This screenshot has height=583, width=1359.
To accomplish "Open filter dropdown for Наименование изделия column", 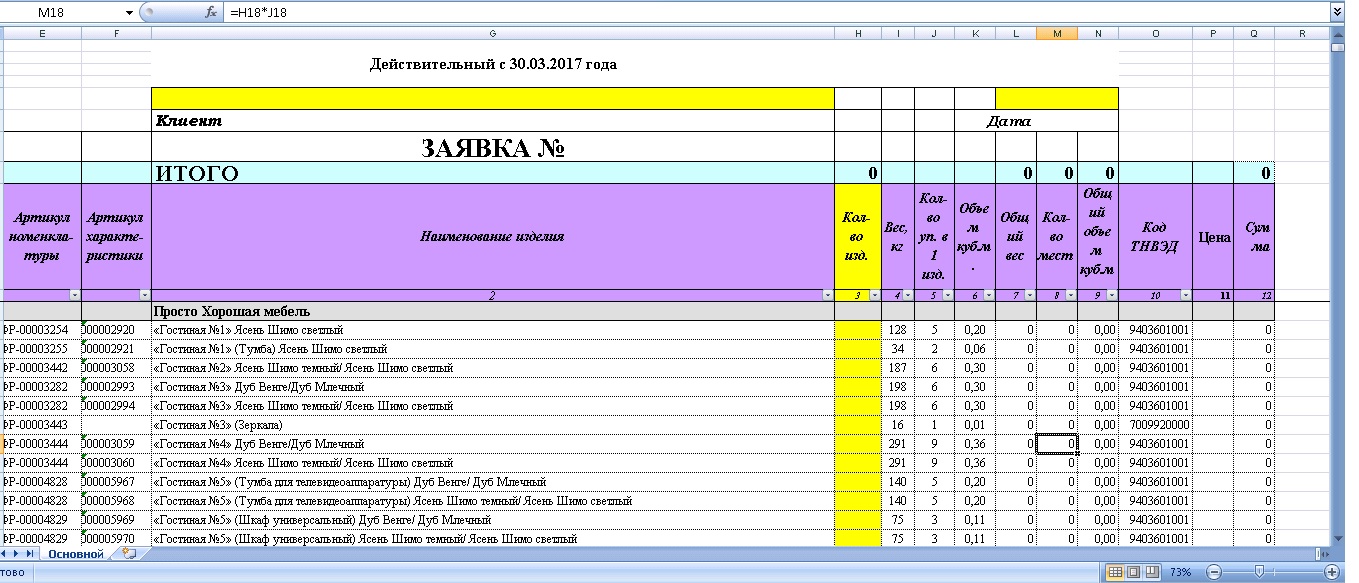I will tap(826, 296).
